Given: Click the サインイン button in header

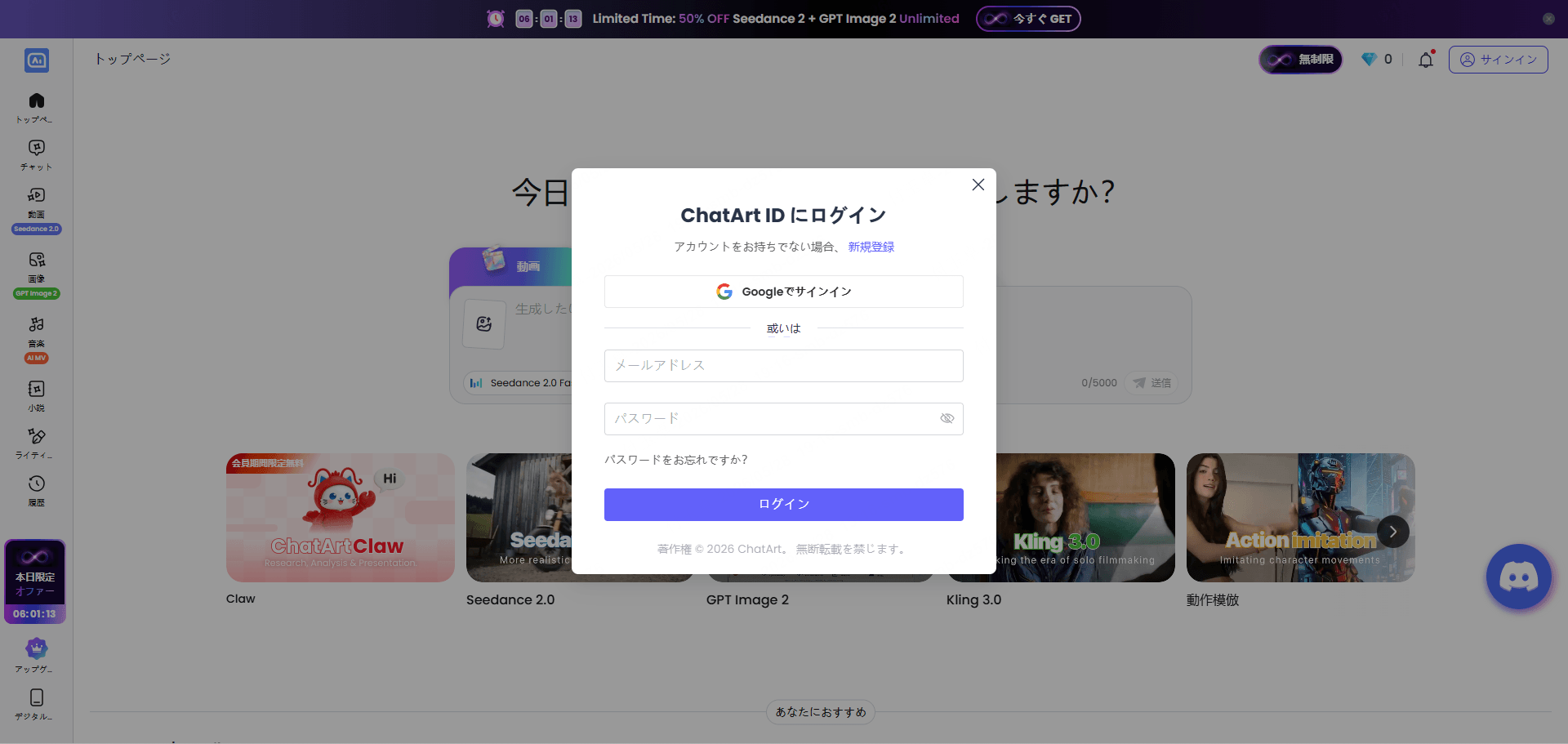Looking at the screenshot, I should (1499, 60).
